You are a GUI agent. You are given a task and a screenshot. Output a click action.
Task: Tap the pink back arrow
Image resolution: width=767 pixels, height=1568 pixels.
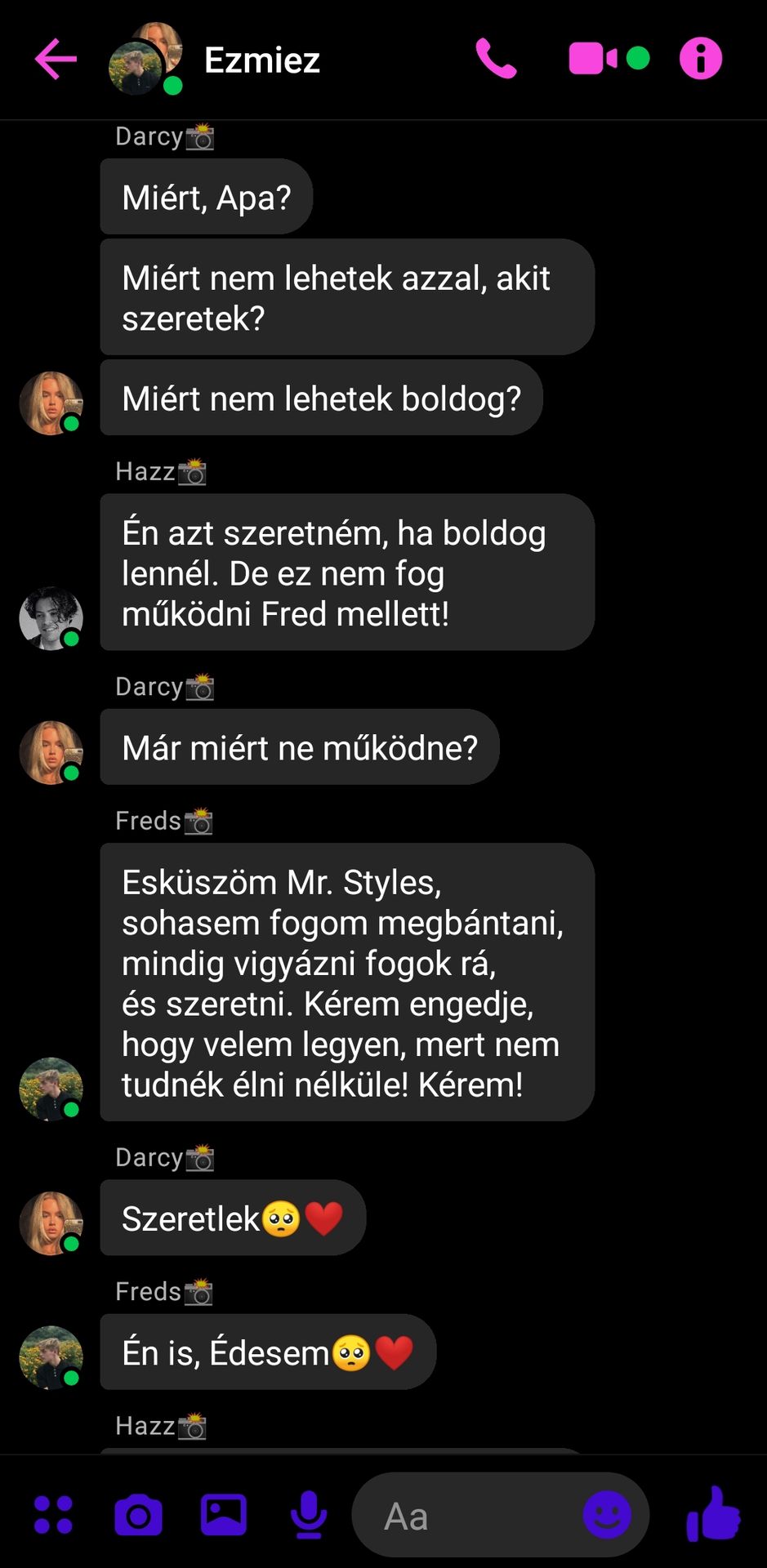(x=56, y=59)
